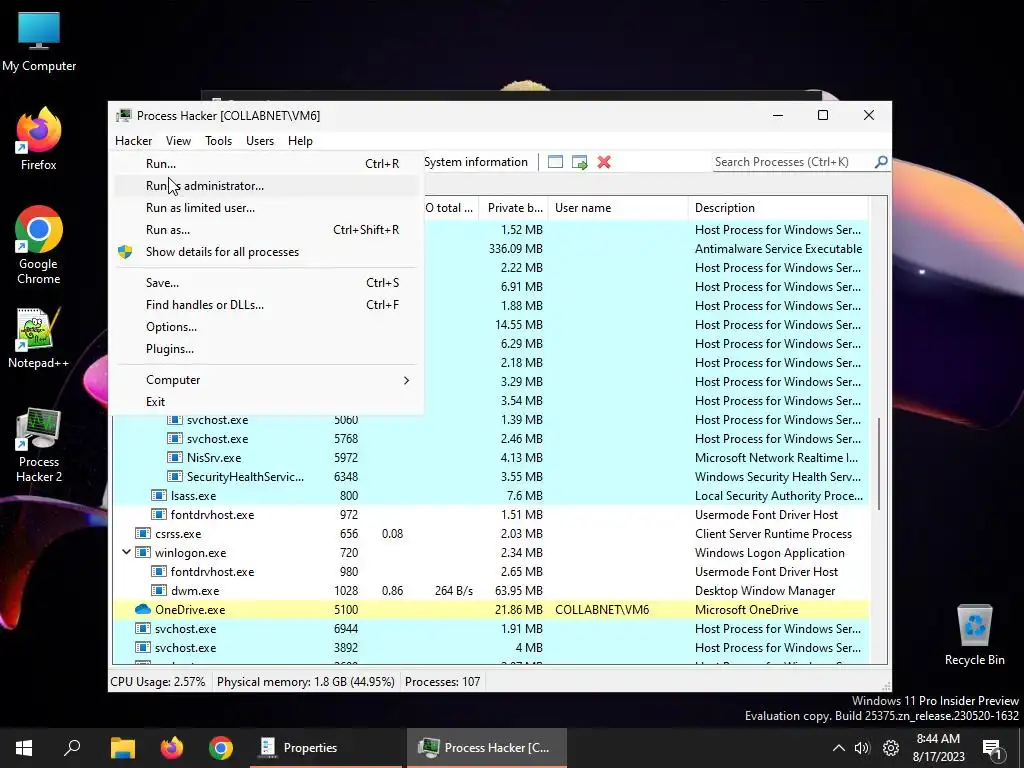This screenshot has height=768, width=1024.
Task: Click CPU Usage in the status bar
Action: tap(158, 682)
